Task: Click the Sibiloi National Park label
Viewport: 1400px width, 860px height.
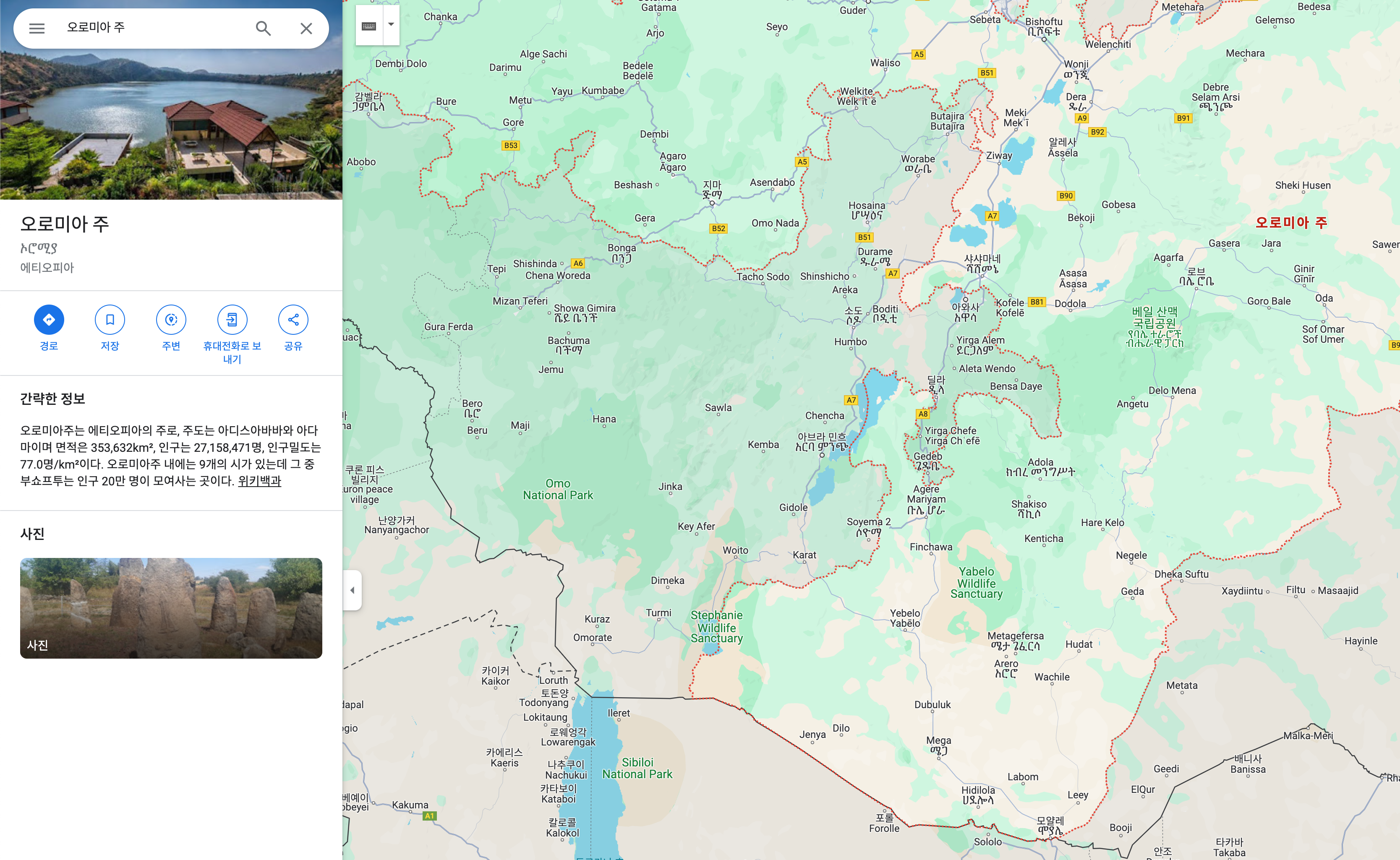Action: click(637, 768)
